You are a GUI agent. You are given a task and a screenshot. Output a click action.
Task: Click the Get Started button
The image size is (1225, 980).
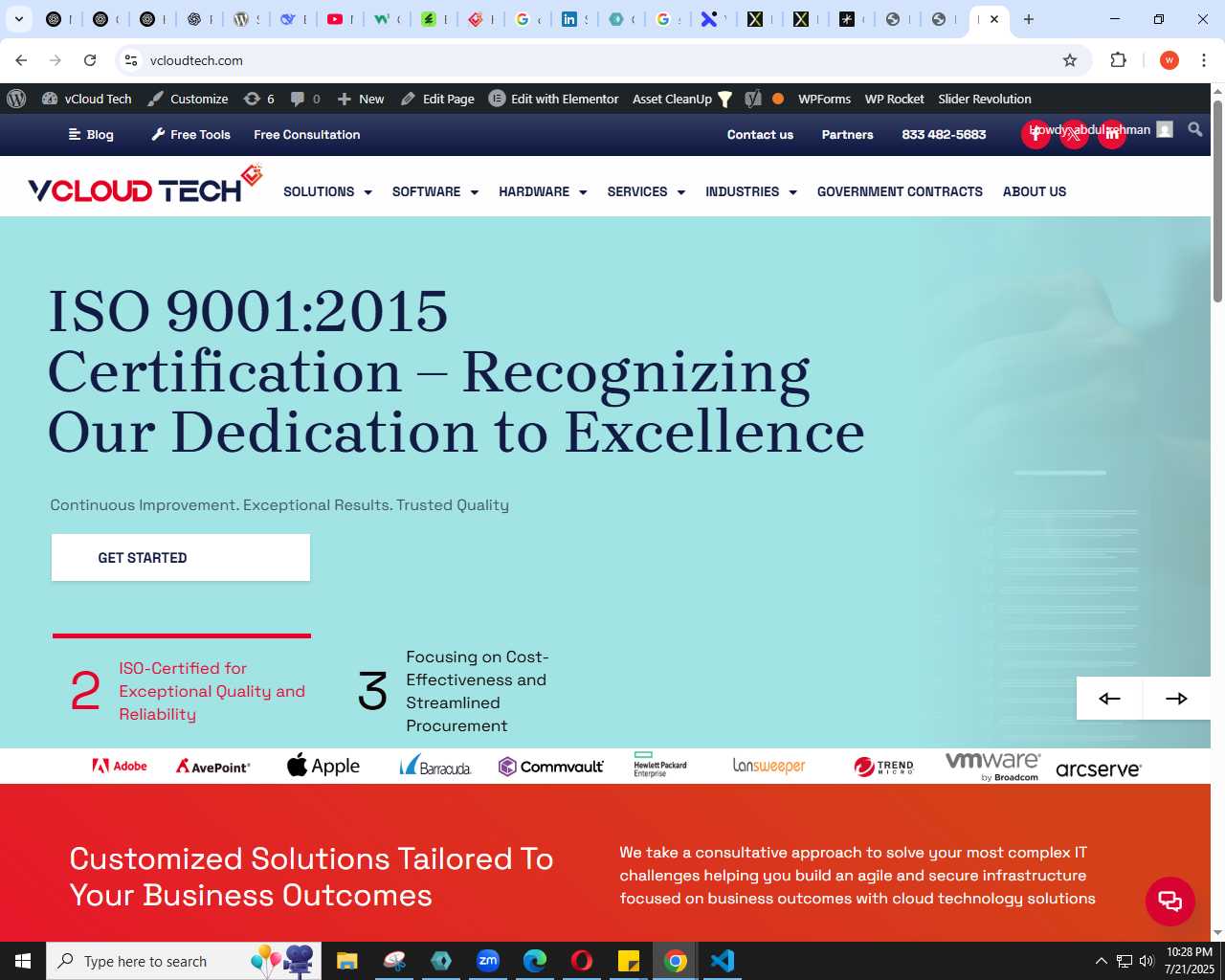coord(181,558)
